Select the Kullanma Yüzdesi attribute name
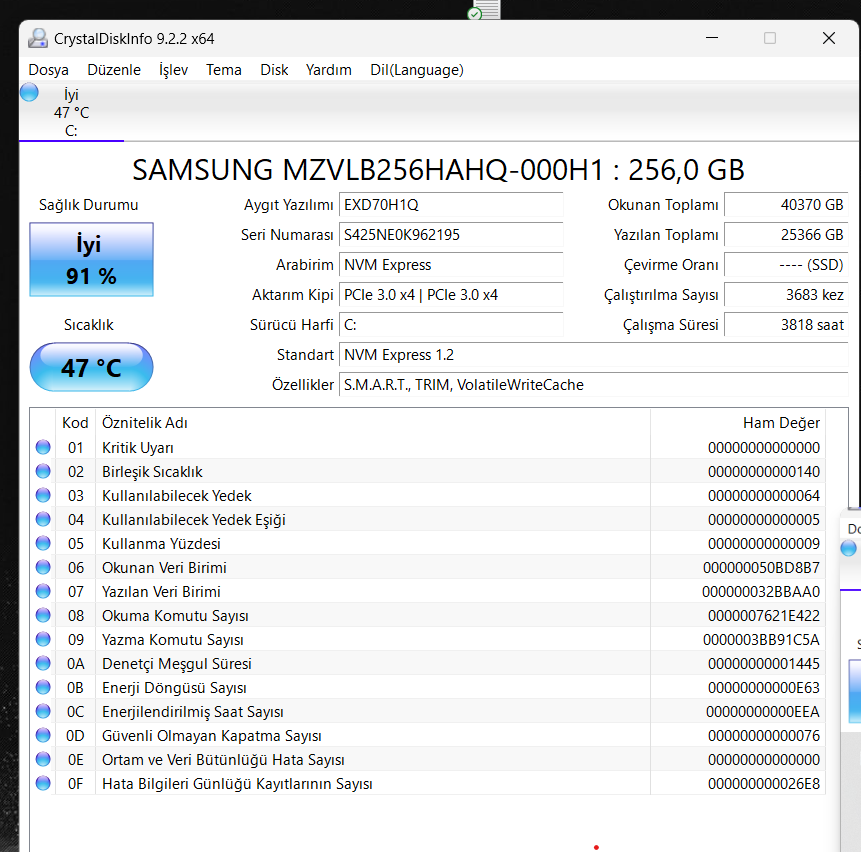This screenshot has height=852, width=861. (x=161, y=543)
